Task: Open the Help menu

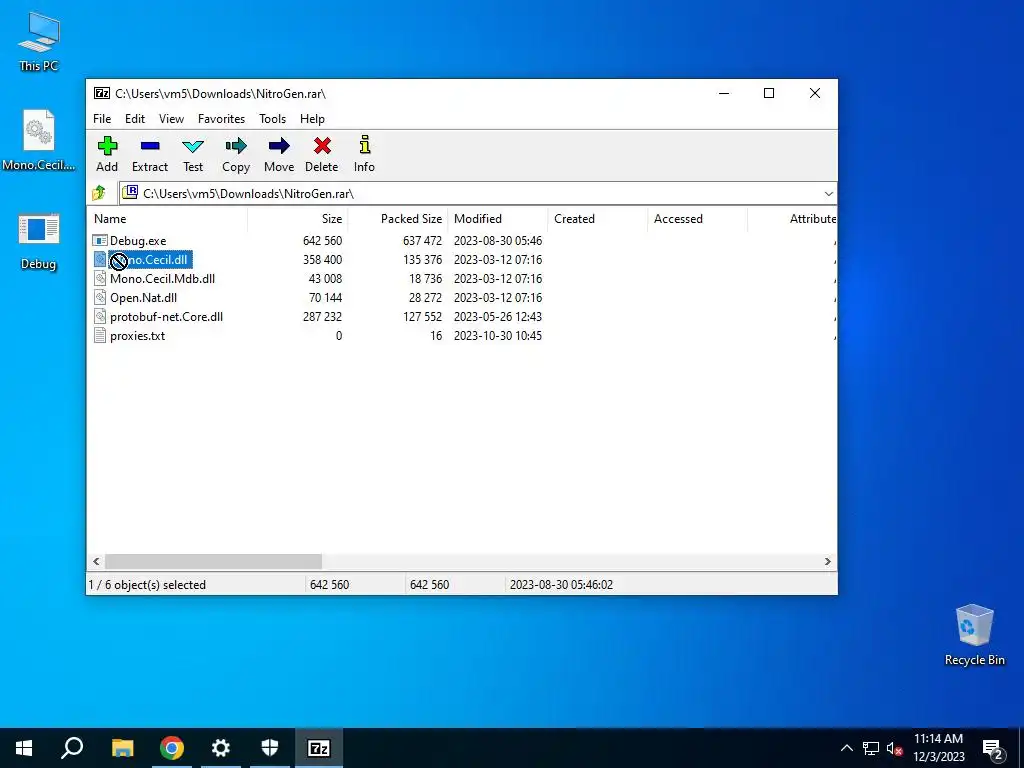Action: point(312,119)
